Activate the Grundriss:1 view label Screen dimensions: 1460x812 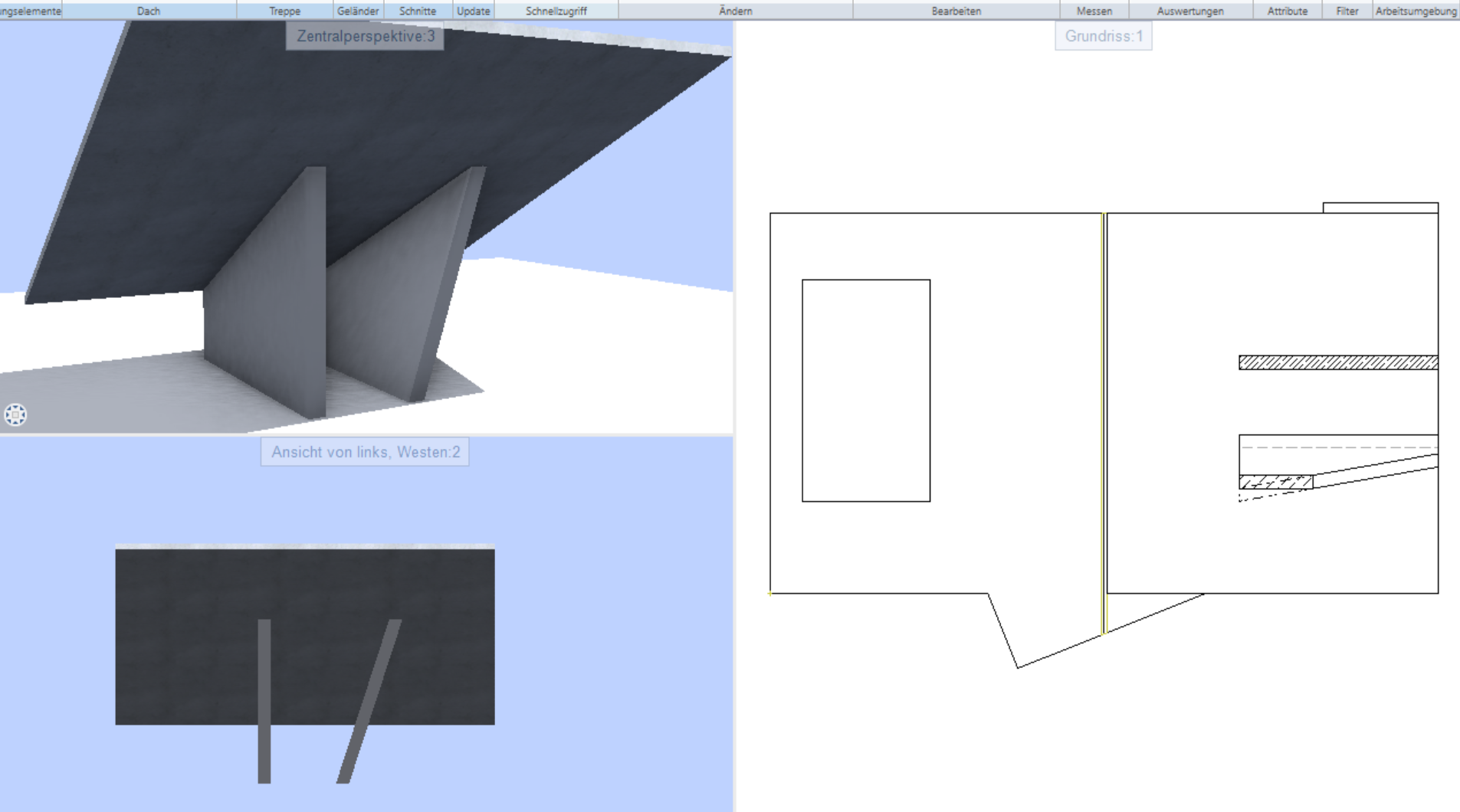point(1104,36)
